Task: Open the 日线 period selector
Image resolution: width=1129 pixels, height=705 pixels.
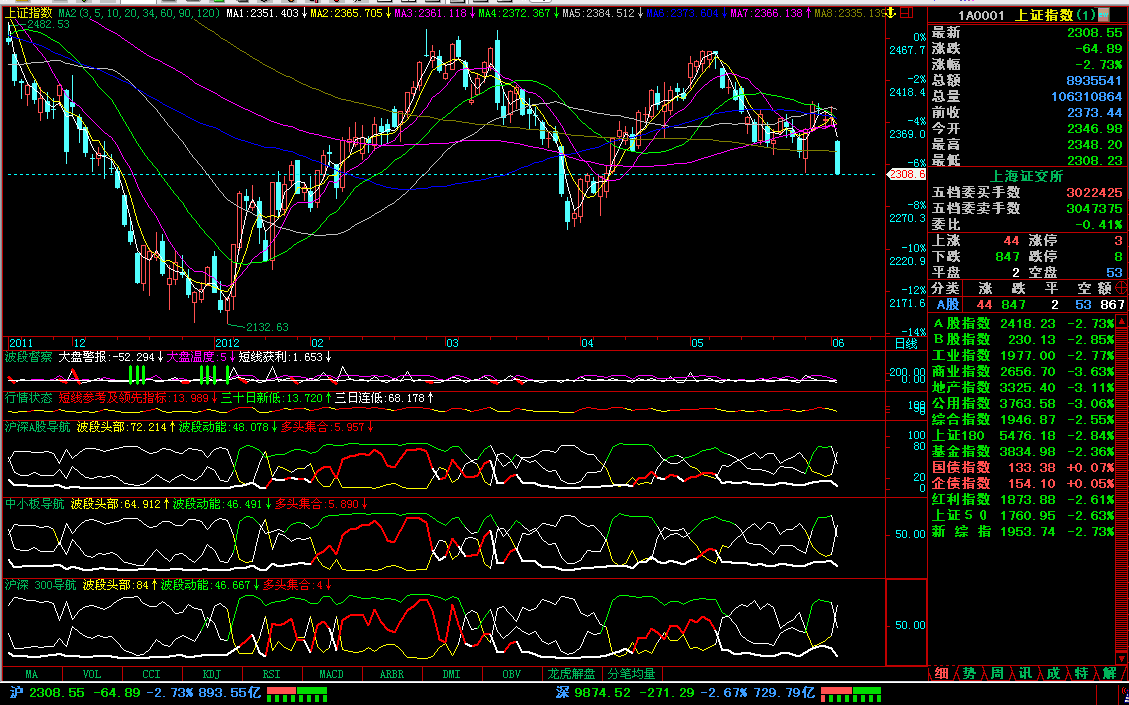Action: coord(905,343)
